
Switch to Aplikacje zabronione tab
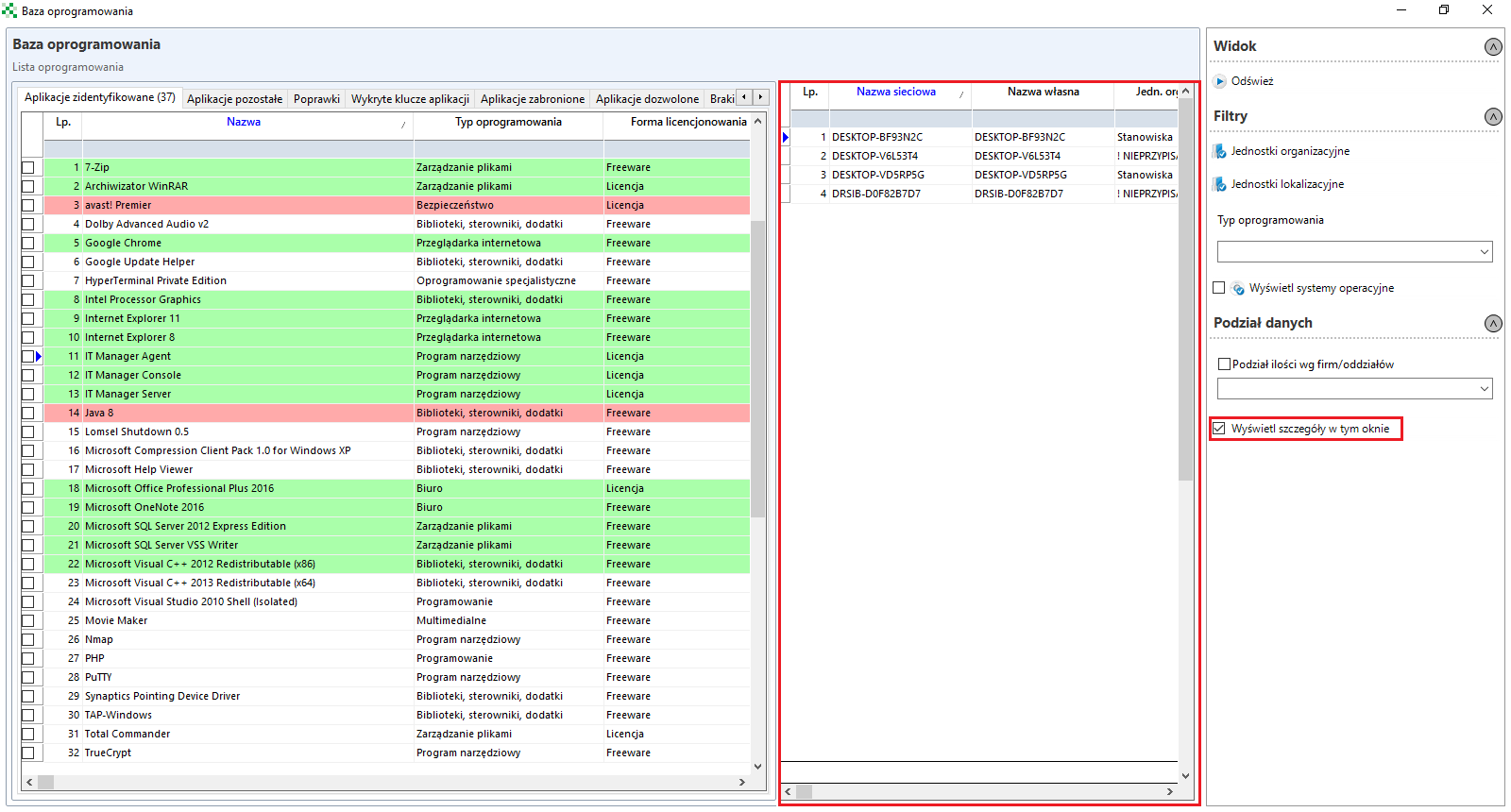pos(533,99)
